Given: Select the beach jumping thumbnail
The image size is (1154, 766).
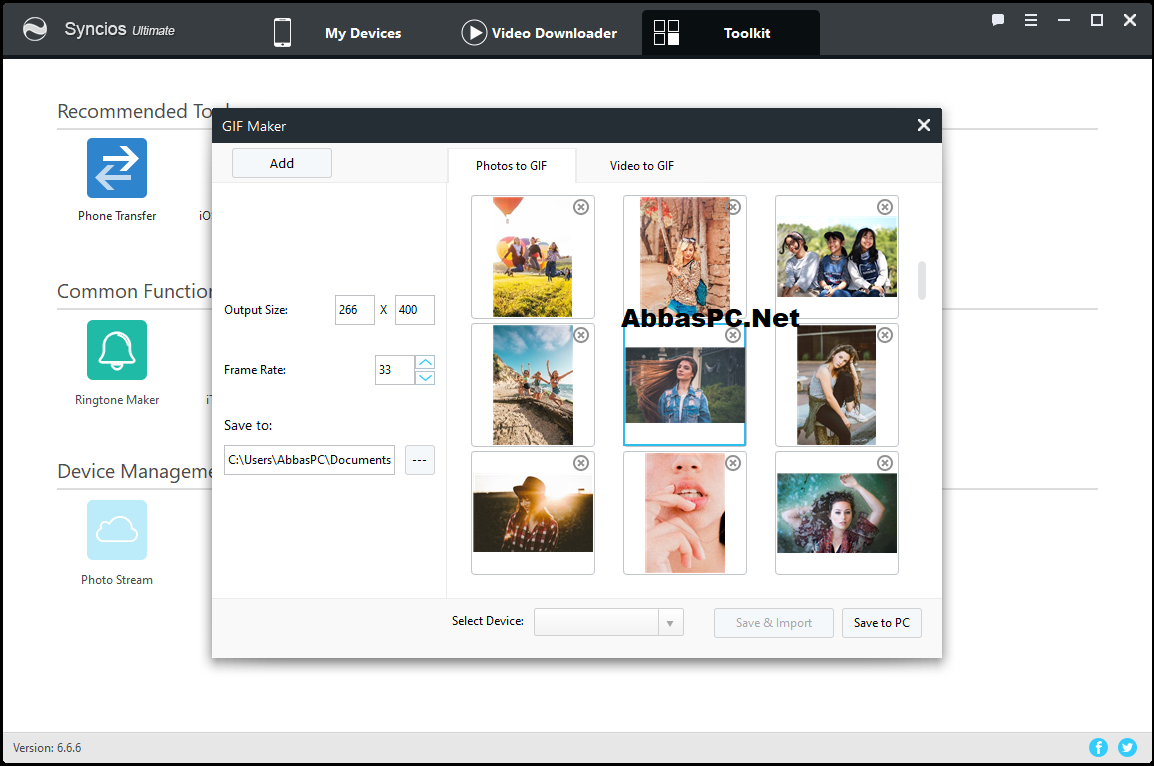Looking at the screenshot, I should (533, 385).
